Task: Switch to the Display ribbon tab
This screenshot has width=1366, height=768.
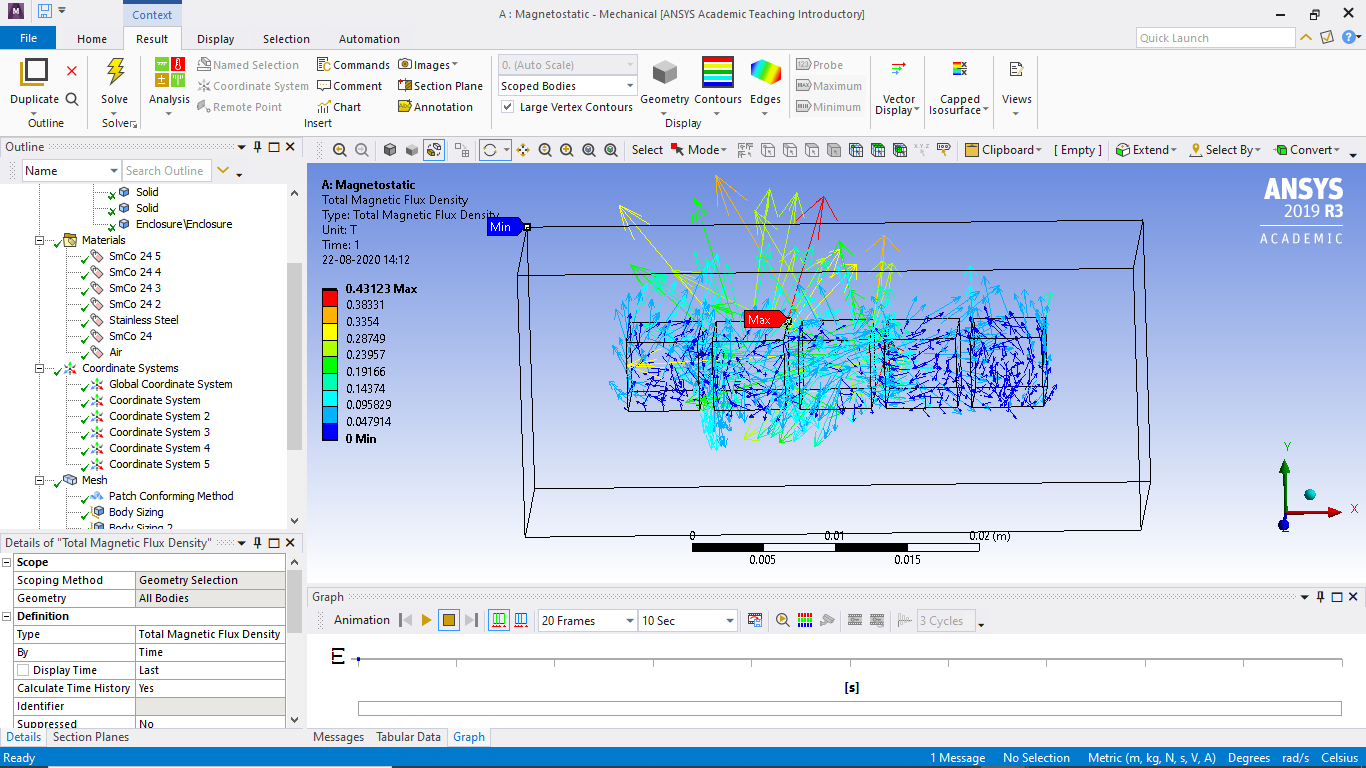Action: (215, 39)
